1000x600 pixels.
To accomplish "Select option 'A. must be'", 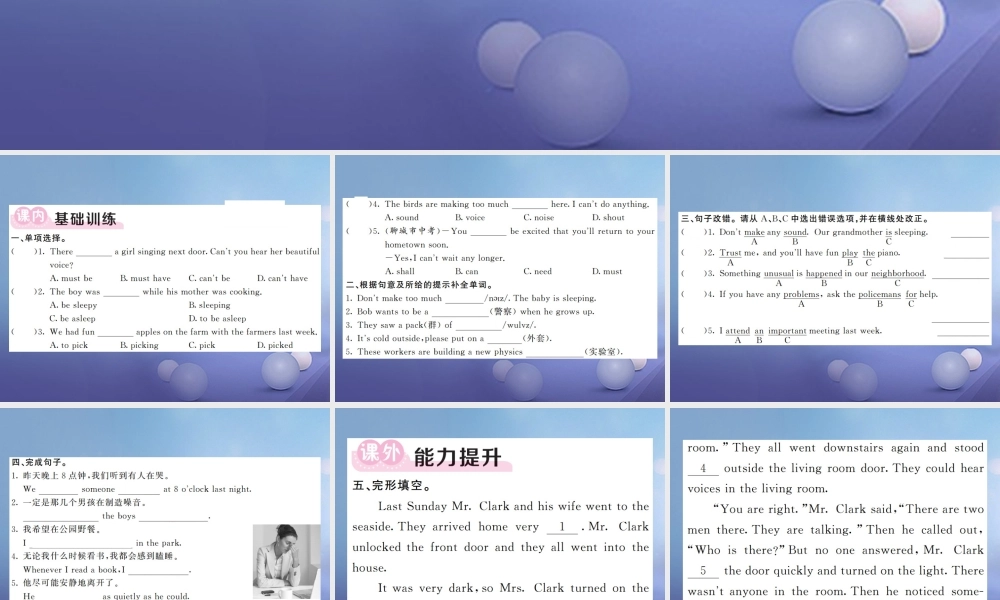I will coord(71,278).
